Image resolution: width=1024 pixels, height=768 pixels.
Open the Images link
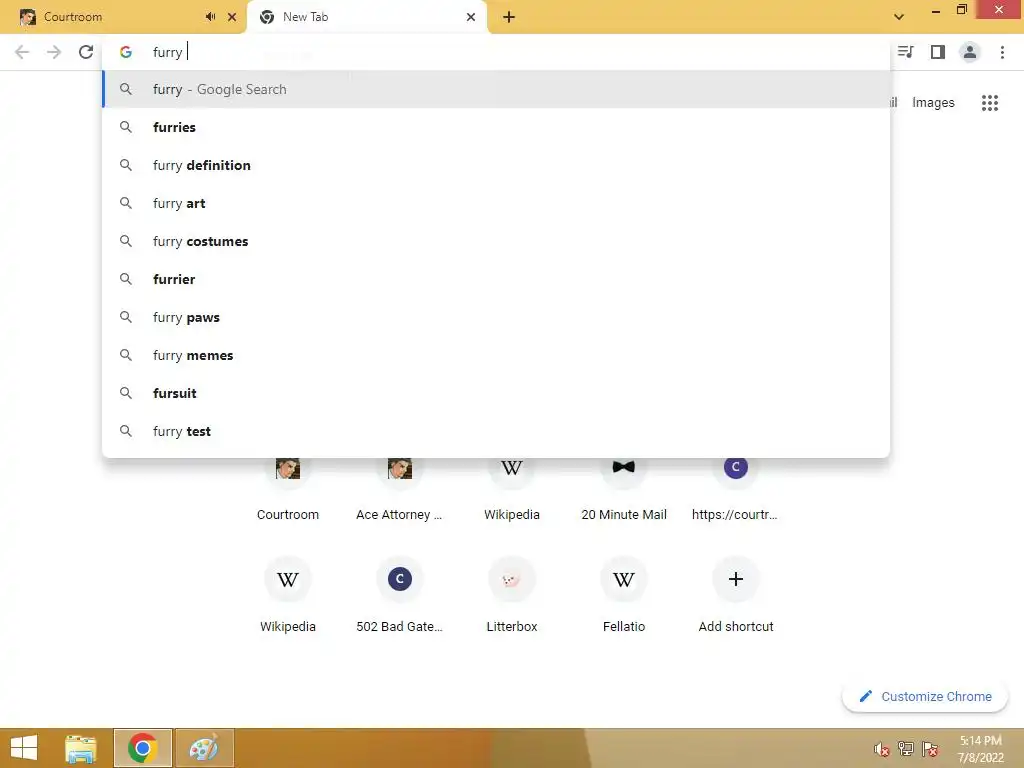933,103
